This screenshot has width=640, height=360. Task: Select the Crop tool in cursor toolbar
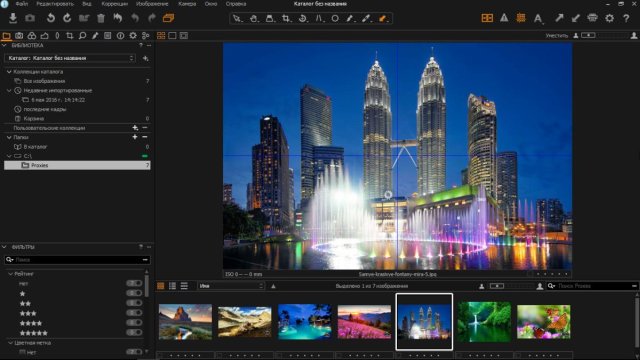click(x=286, y=18)
